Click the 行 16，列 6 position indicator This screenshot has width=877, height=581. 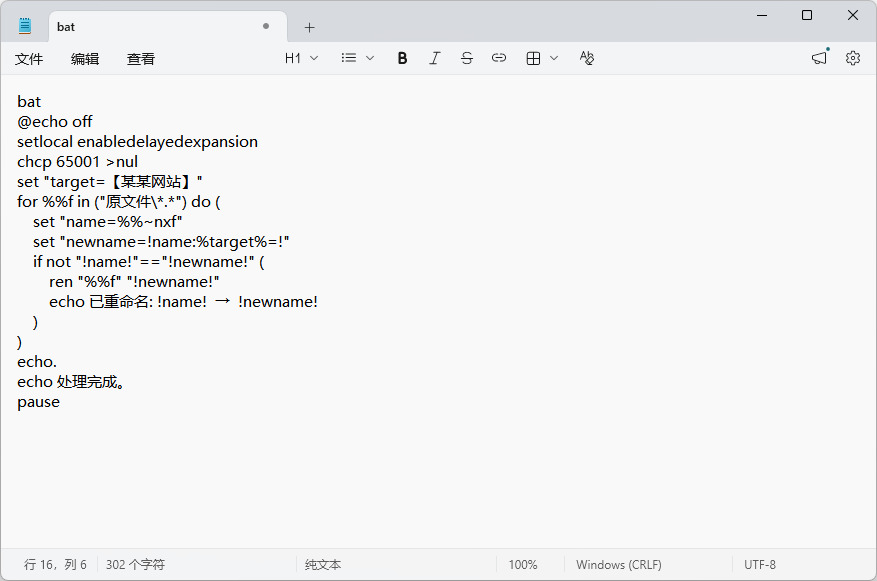(55, 565)
